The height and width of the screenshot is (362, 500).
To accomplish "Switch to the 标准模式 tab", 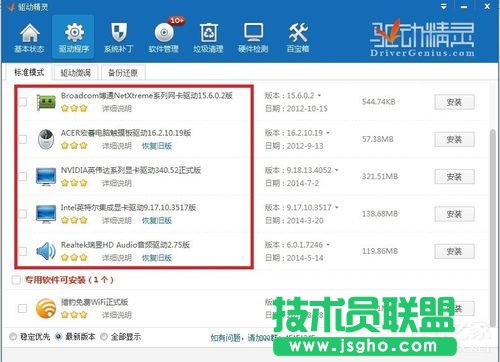I will pos(29,72).
